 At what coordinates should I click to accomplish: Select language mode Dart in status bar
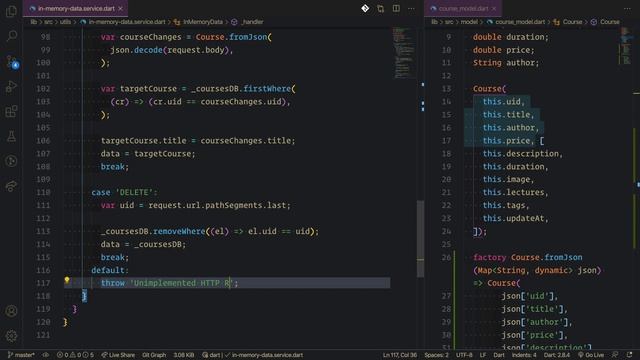(x=499, y=355)
